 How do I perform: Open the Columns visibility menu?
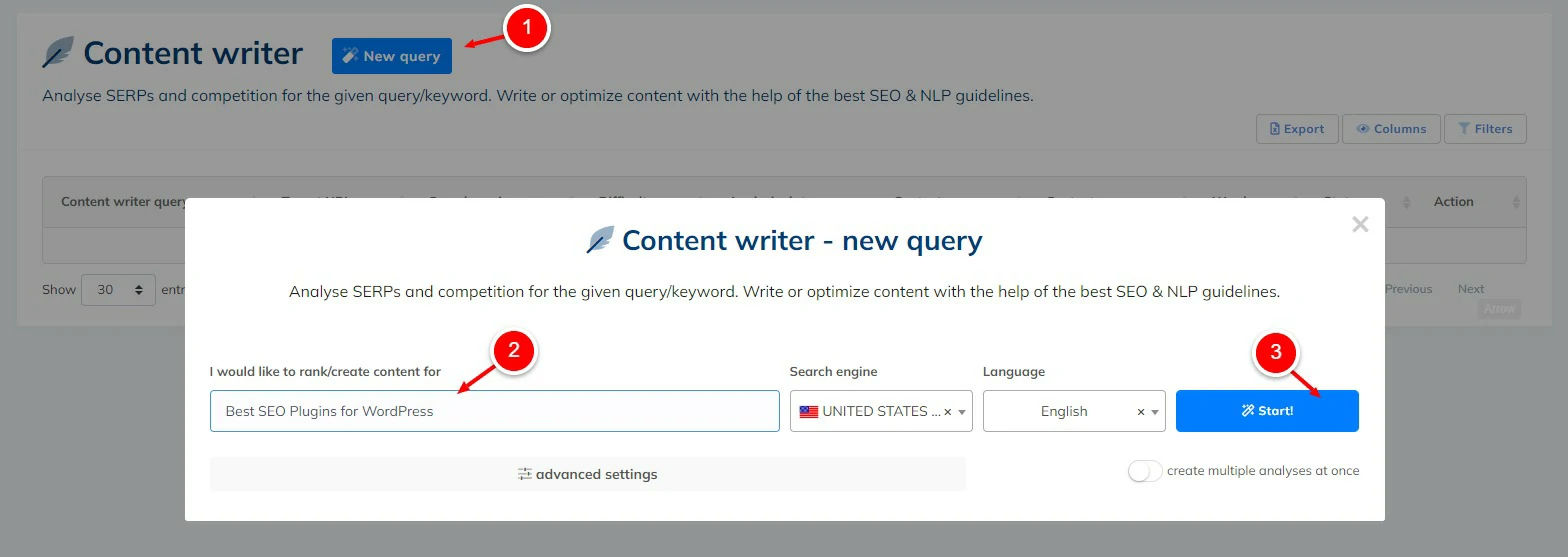click(x=1391, y=129)
